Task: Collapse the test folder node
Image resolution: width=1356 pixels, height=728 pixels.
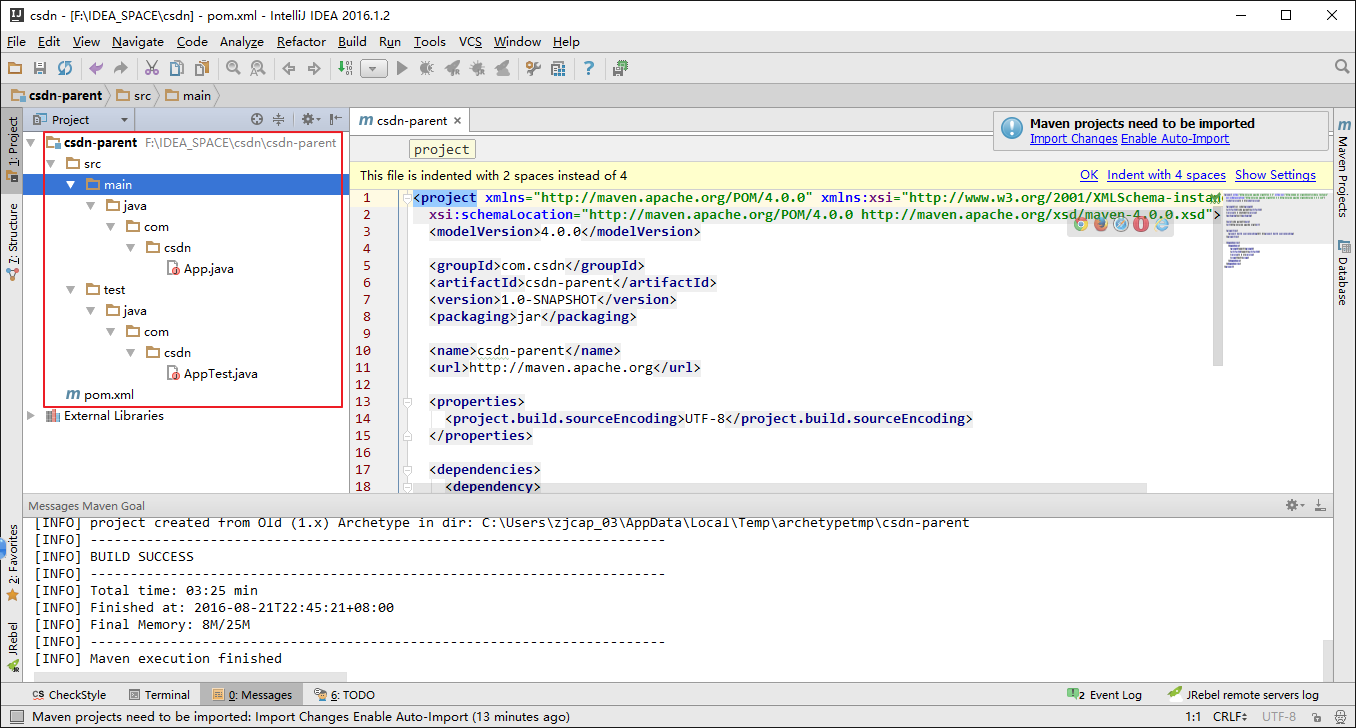Action: pyautogui.click(x=71, y=290)
